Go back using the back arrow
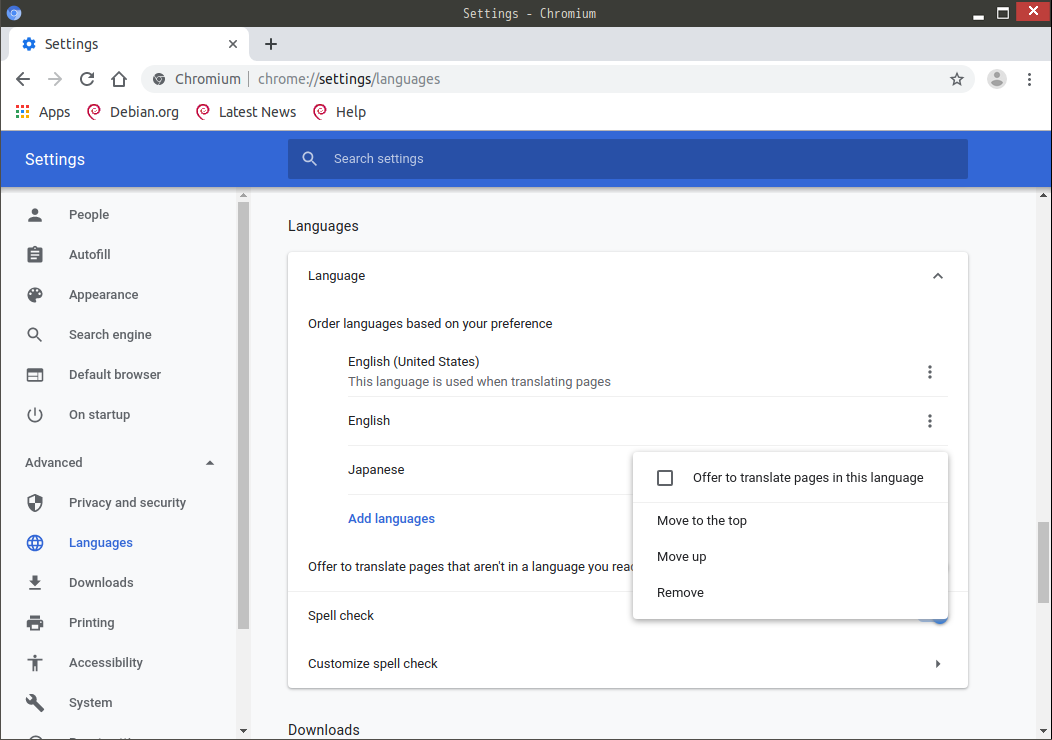Image resolution: width=1052 pixels, height=740 pixels. coord(23,79)
